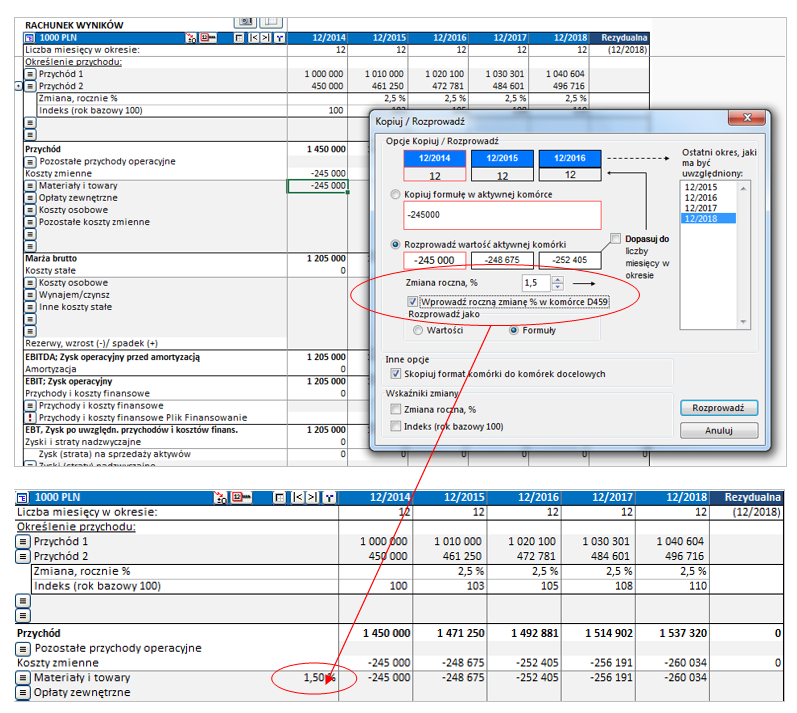The image size is (797, 713).
Task: Jump to last period in lower table header
Action: pos(313,498)
